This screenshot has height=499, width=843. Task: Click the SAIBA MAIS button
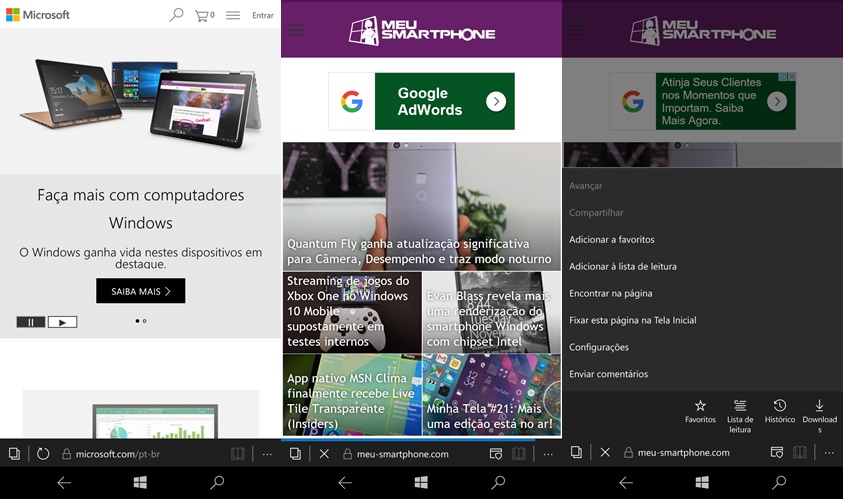coord(141,291)
